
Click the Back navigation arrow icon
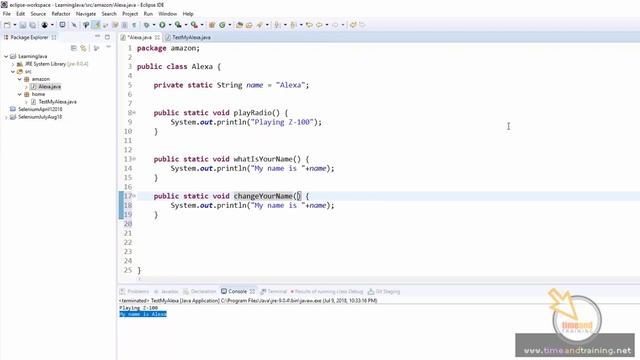pos(319,25)
